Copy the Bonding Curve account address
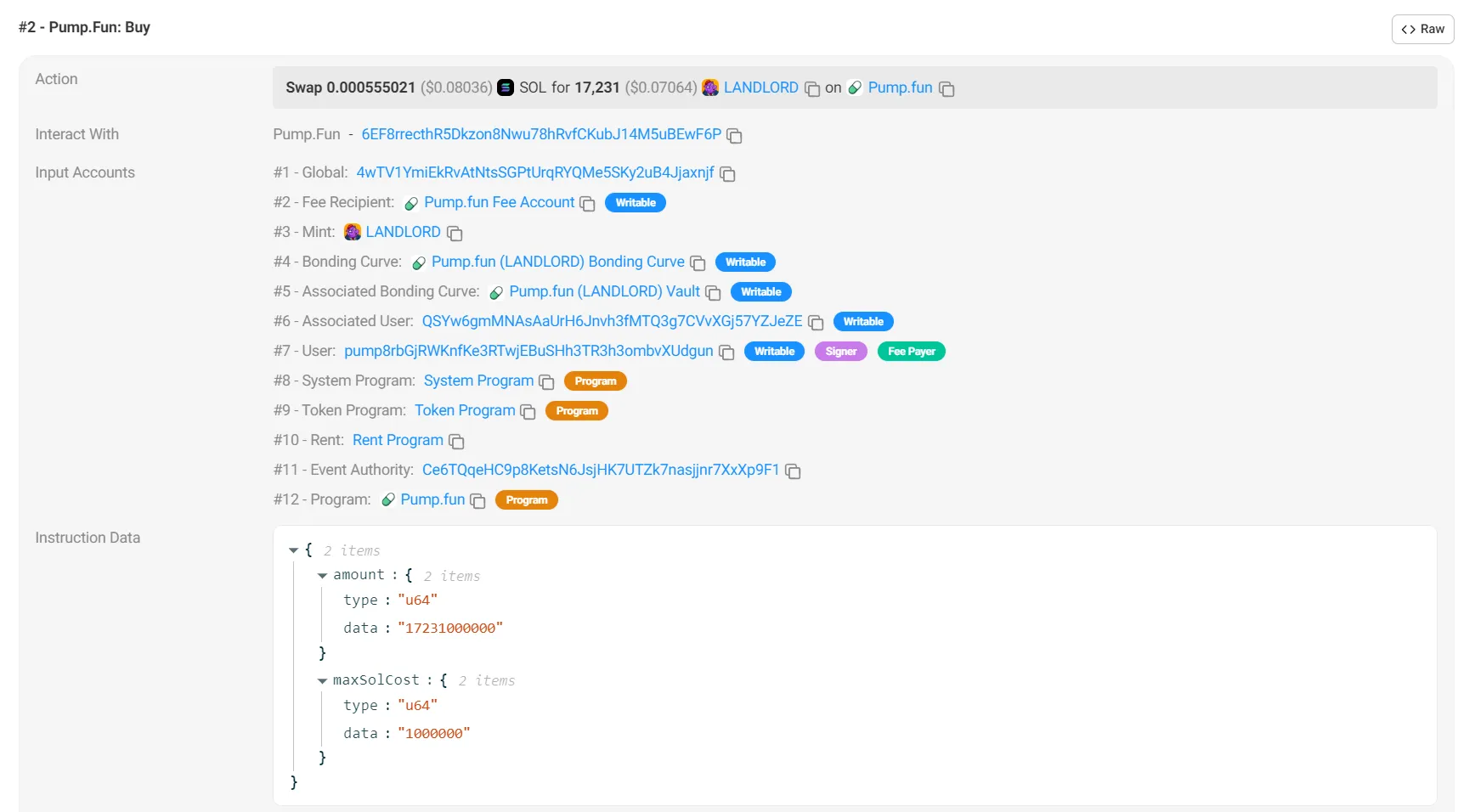 coord(698,263)
